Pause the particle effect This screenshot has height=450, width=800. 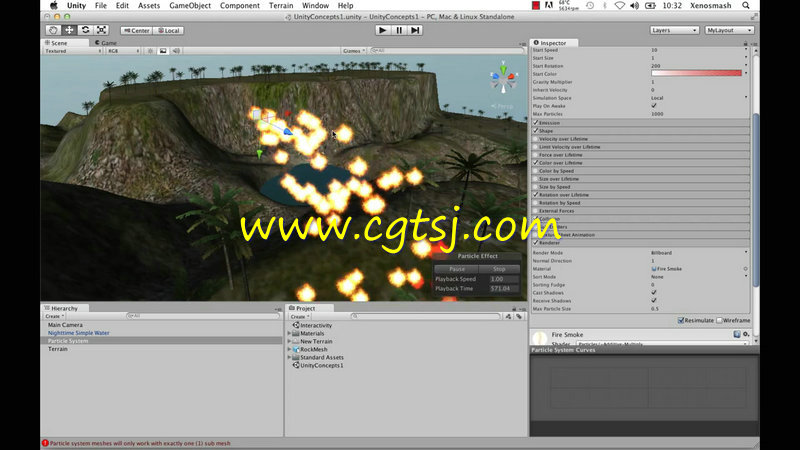pos(457,269)
